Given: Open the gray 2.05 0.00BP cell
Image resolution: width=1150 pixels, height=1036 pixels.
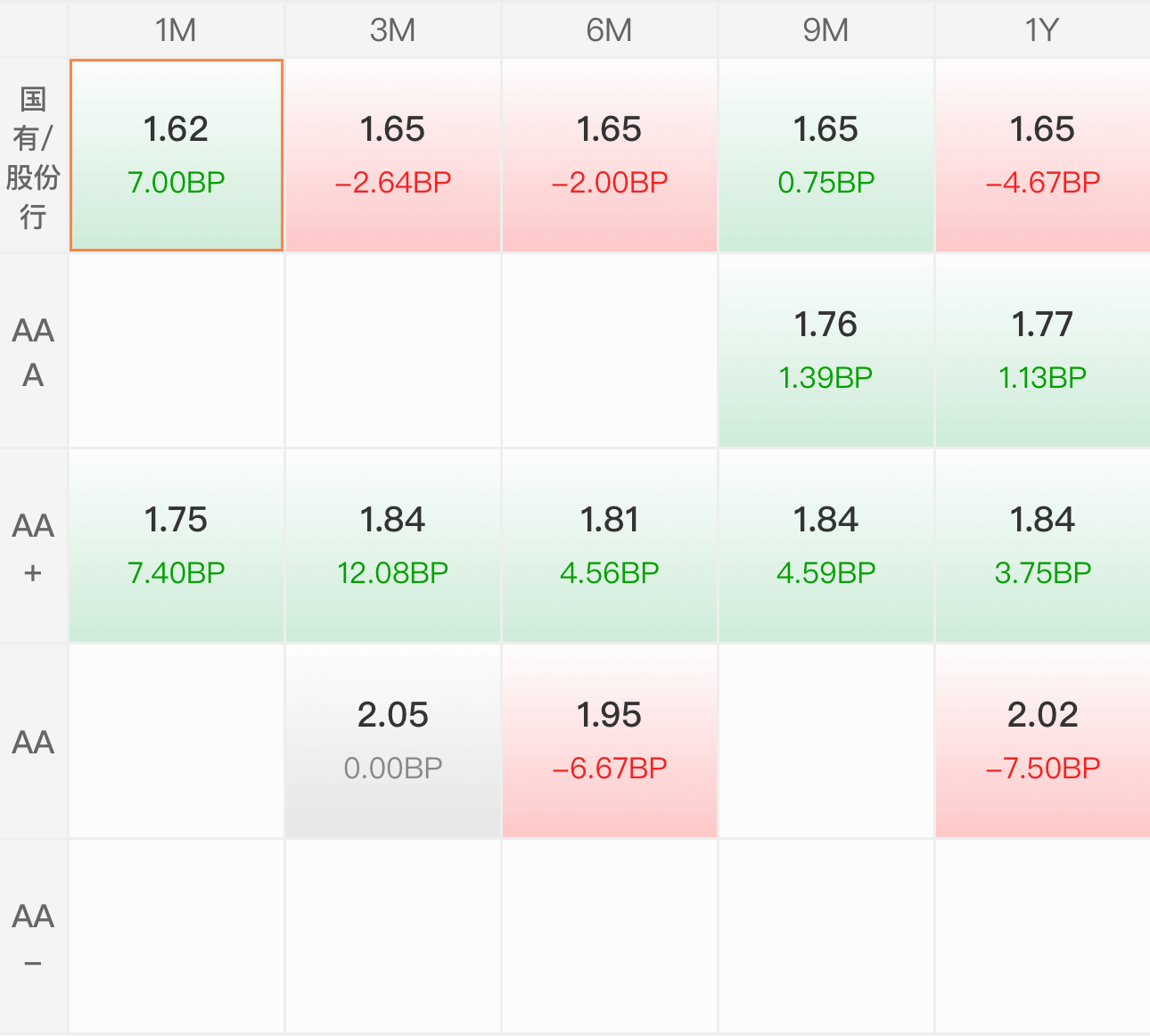Looking at the screenshot, I should point(393,741).
